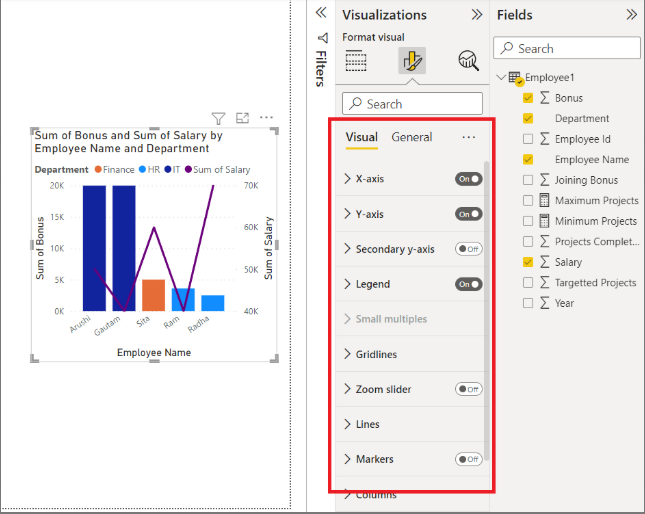Uncheck the Salary field checkbox
Screen dimensions: 645x514
(x=528, y=262)
